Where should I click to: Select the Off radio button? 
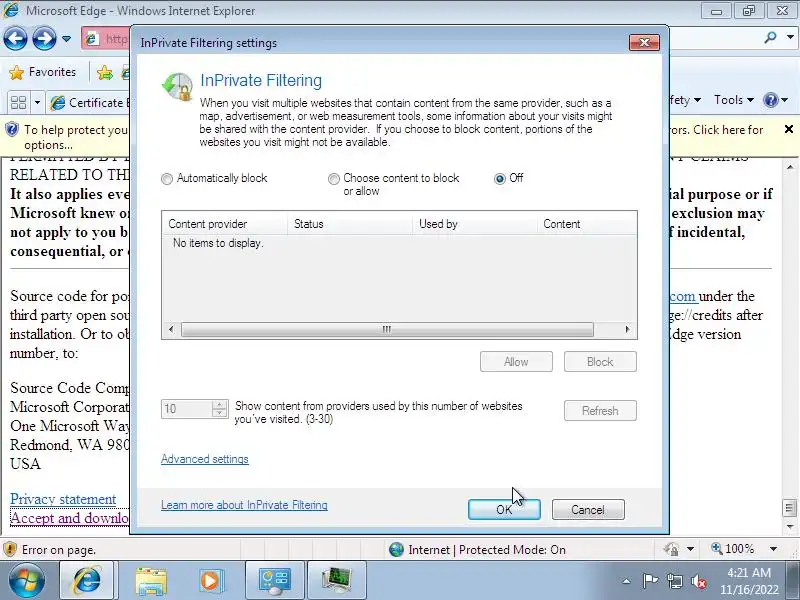coord(509,178)
